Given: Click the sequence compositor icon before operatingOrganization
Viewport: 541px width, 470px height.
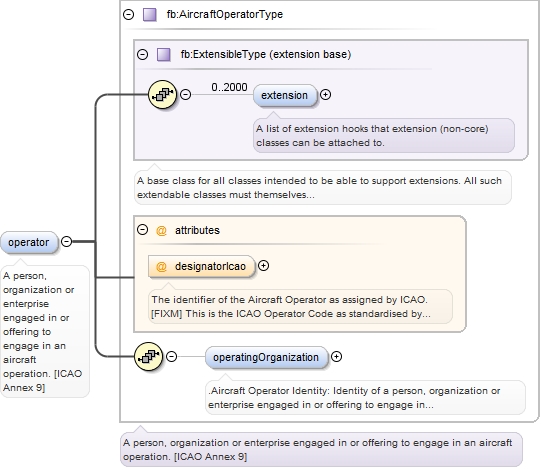Looking at the screenshot, I should (148, 356).
